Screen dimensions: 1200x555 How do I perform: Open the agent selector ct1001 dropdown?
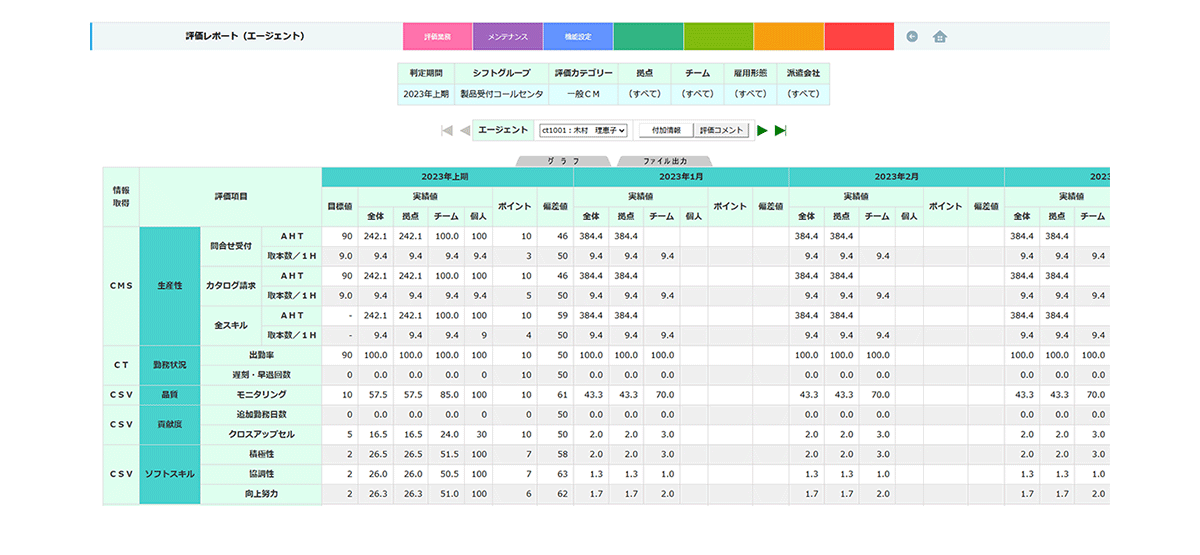tap(583, 130)
